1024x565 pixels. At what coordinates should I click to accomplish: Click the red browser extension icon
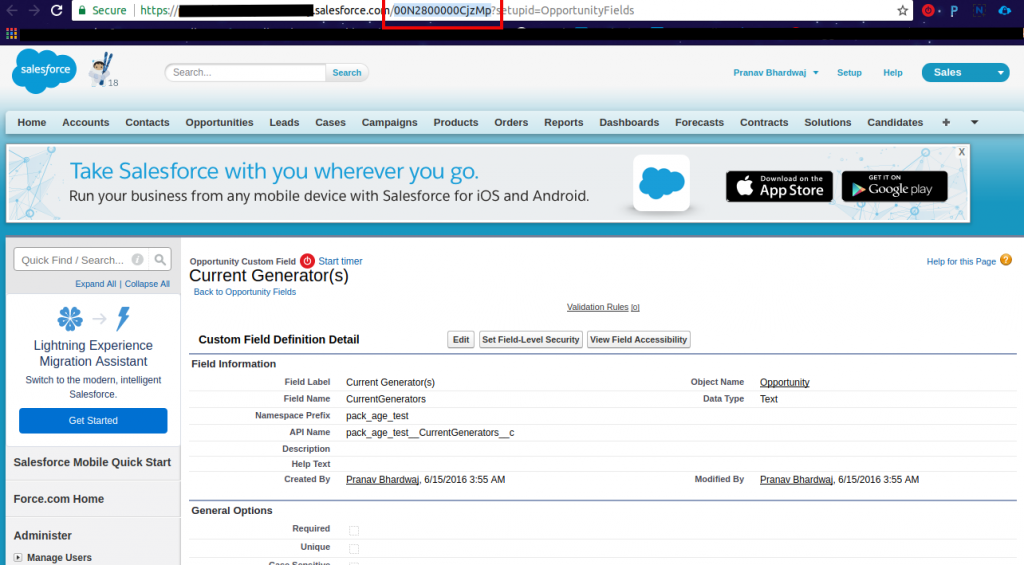(x=928, y=10)
